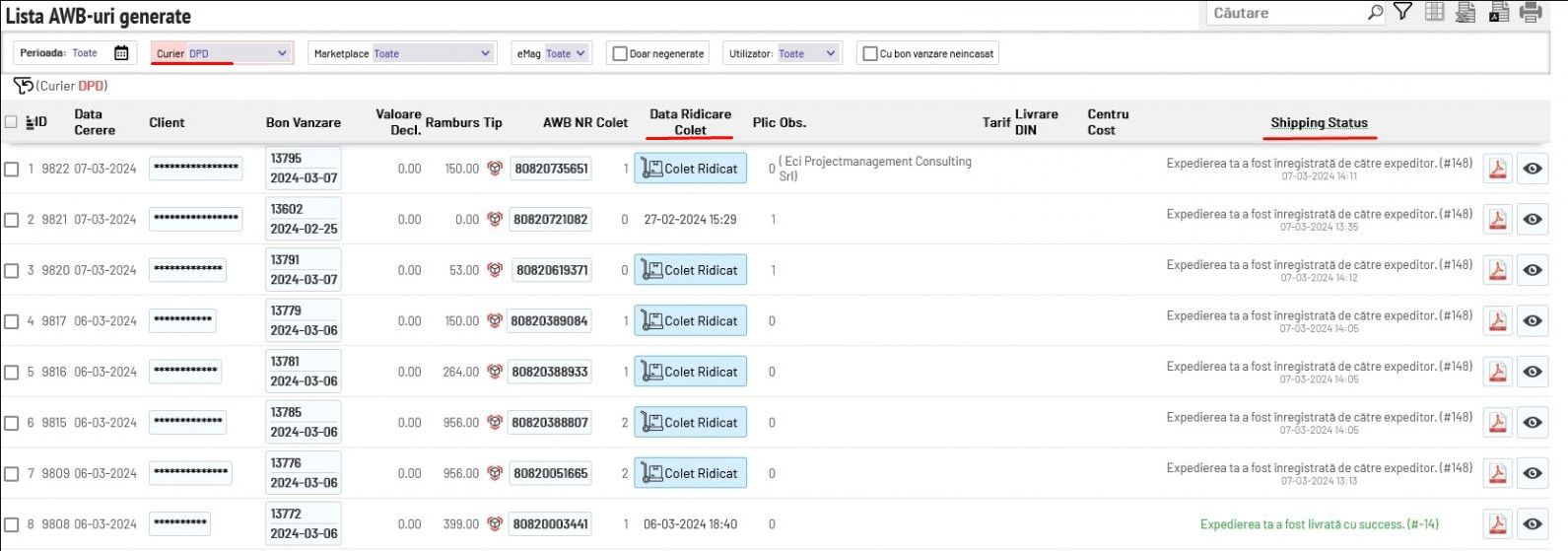Click the Căutare search field
The height and width of the screenshot is (551, 1568).
pyautogui.click(x=1284, y=13)
